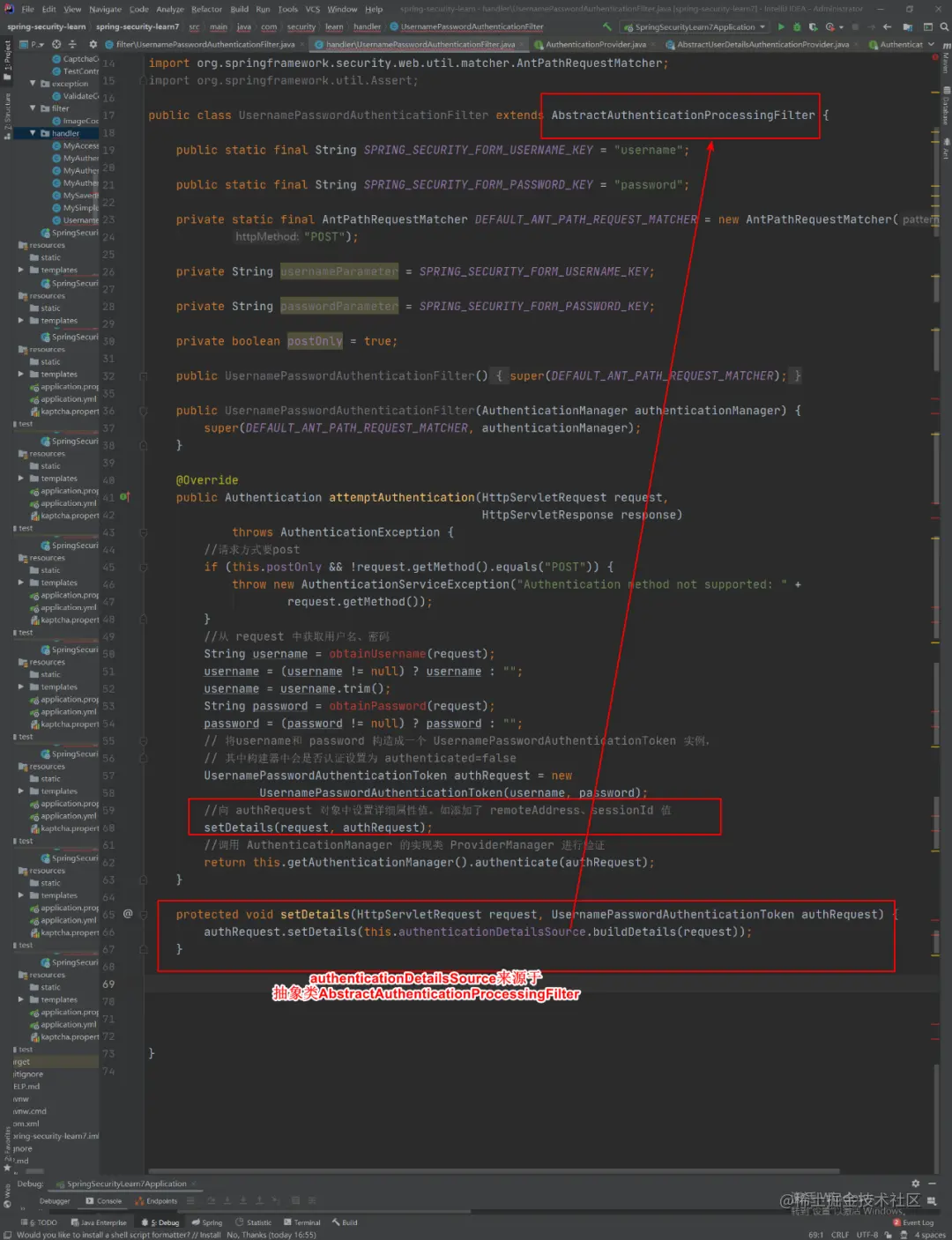
Task: Open the TODO tool window
Action: 40,1222
